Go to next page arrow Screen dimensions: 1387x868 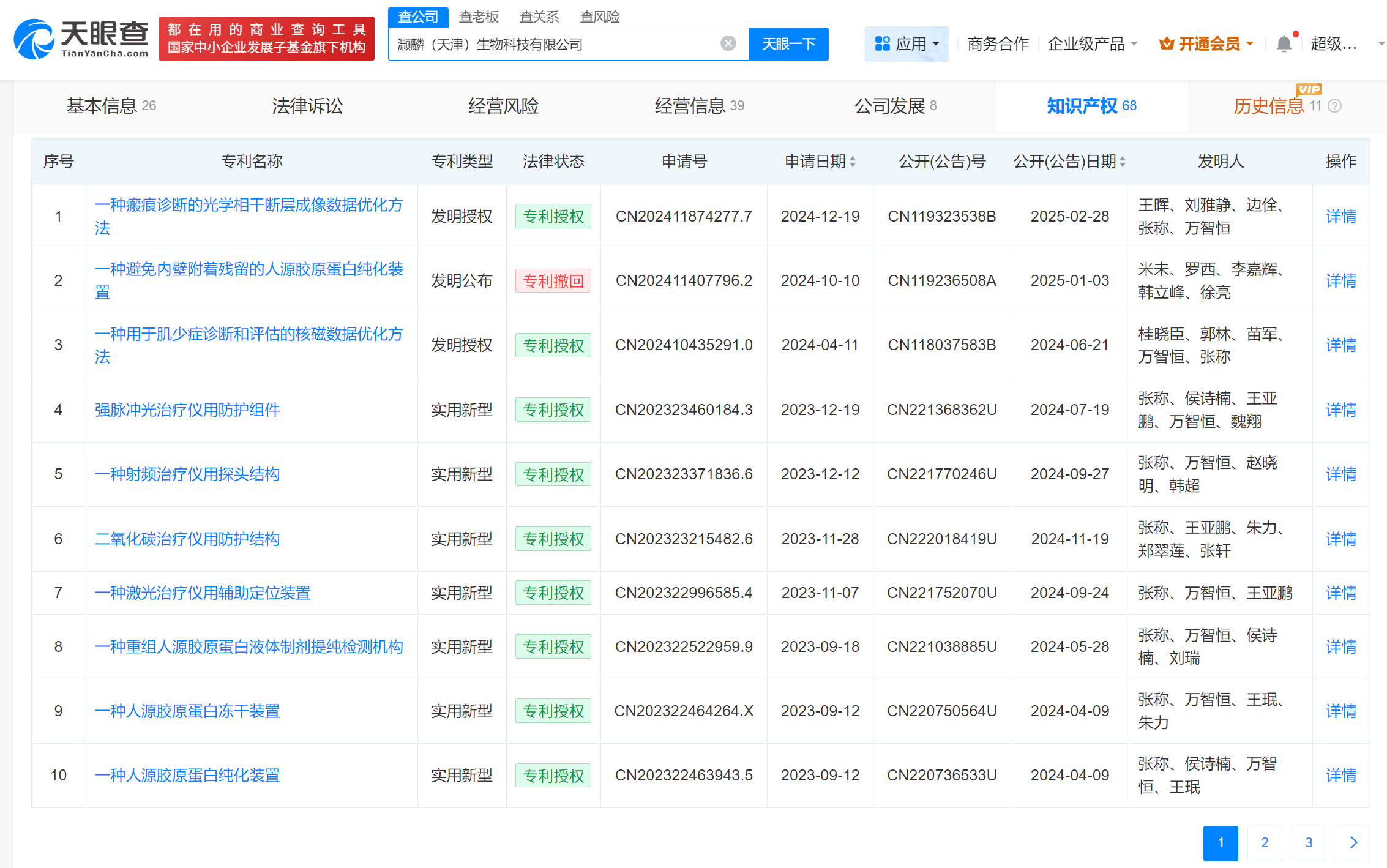(1353, 843)
